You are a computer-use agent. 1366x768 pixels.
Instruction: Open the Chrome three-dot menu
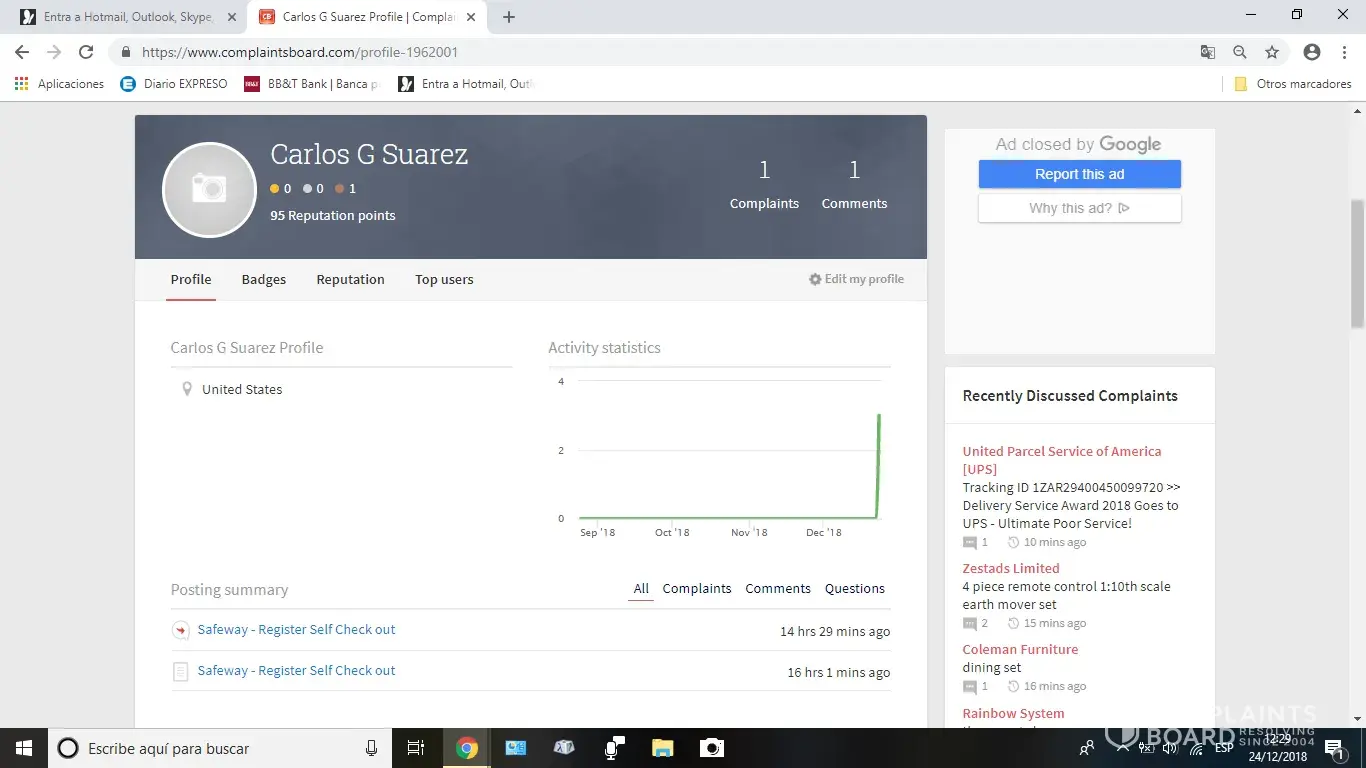pyautogui.click(x=1343, y=52)
